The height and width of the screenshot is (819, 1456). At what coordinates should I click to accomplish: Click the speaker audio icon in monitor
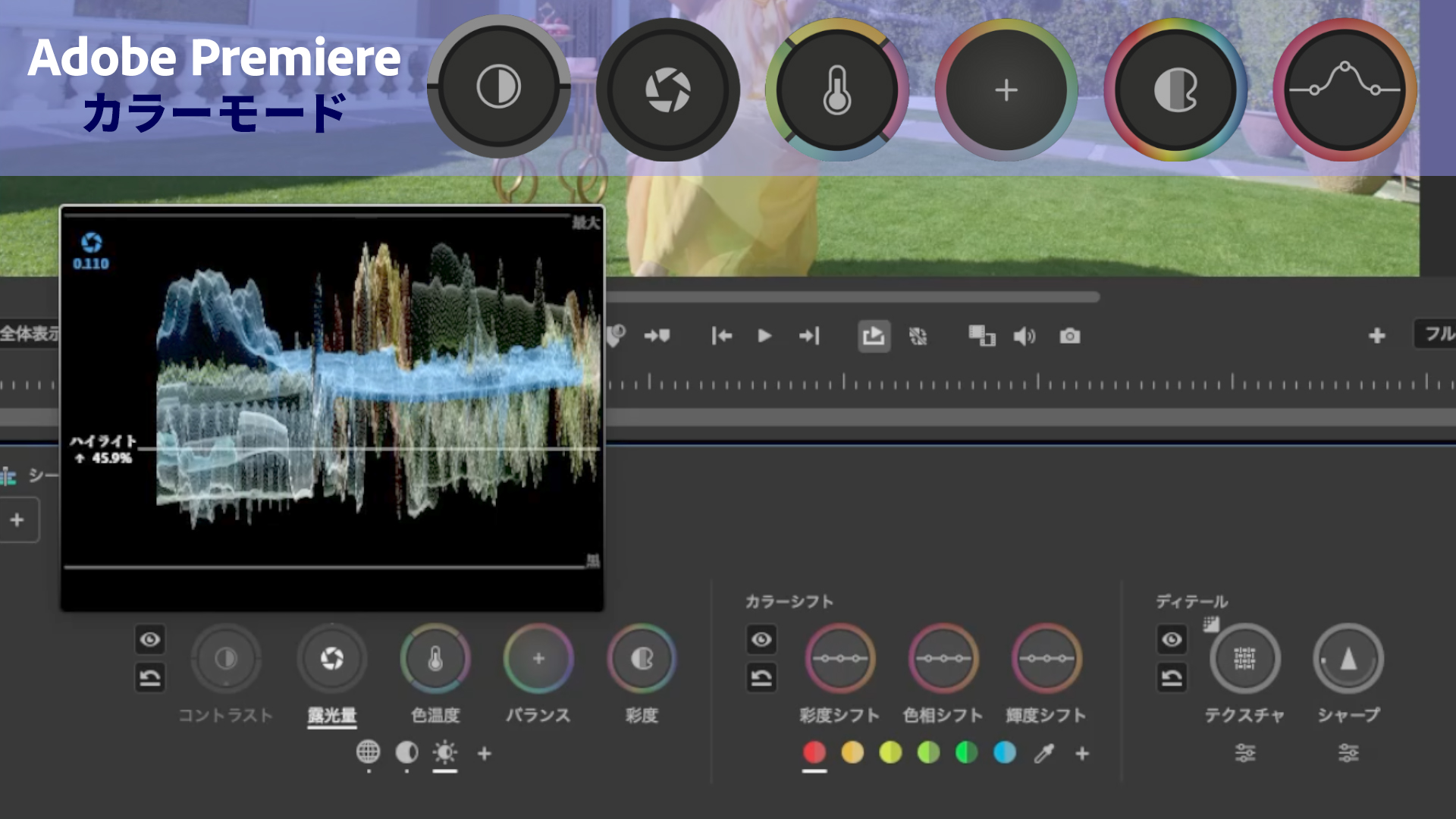[1025, 335]
